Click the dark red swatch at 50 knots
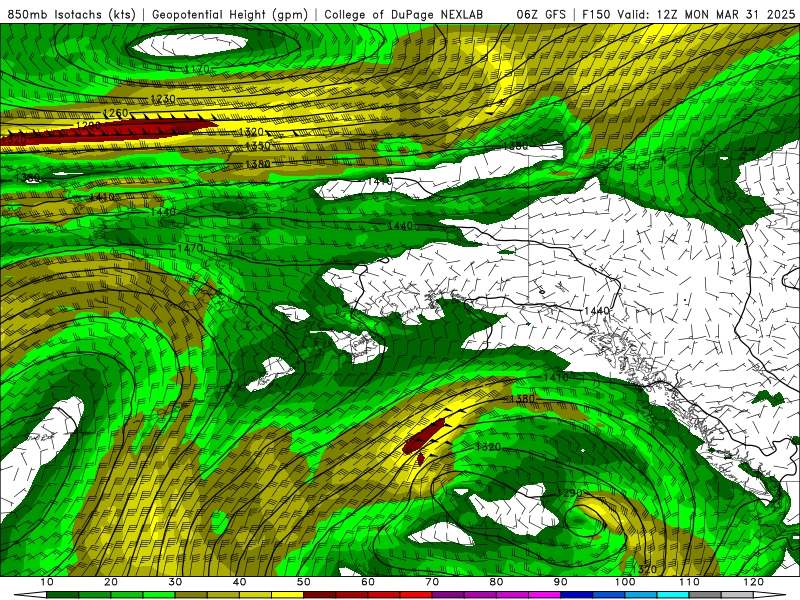800x600 pixels. tap(319, 595)
